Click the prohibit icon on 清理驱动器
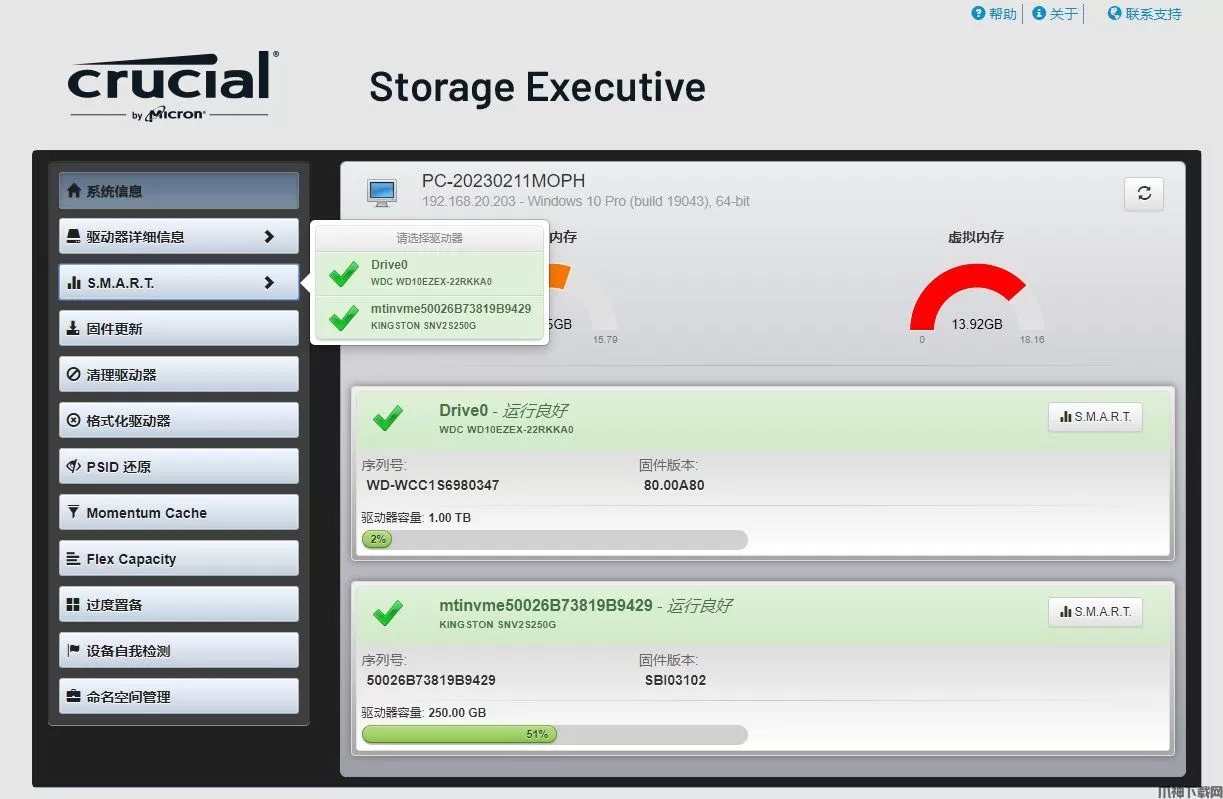Screen dimensions: 1223x799 pyautogui.click(x=73, y=374)
